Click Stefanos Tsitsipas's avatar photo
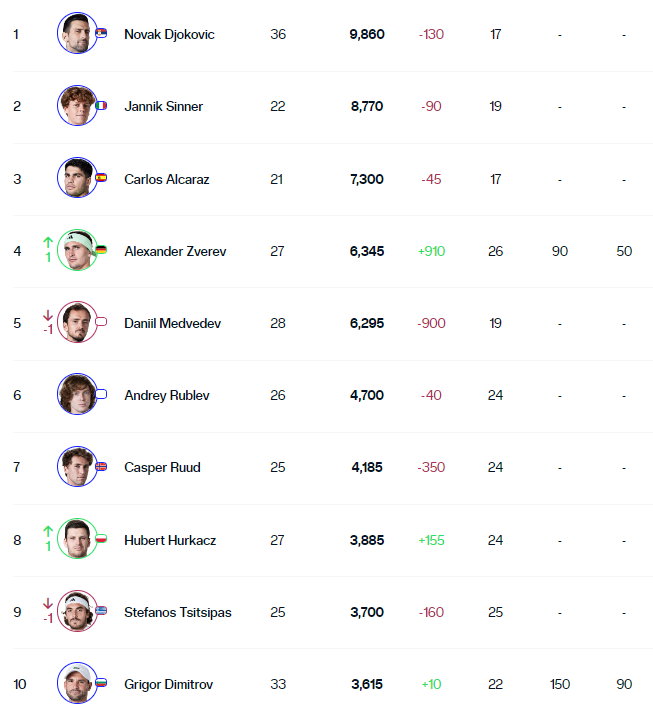This screenshot has width=653, height=719. point(77,611)
